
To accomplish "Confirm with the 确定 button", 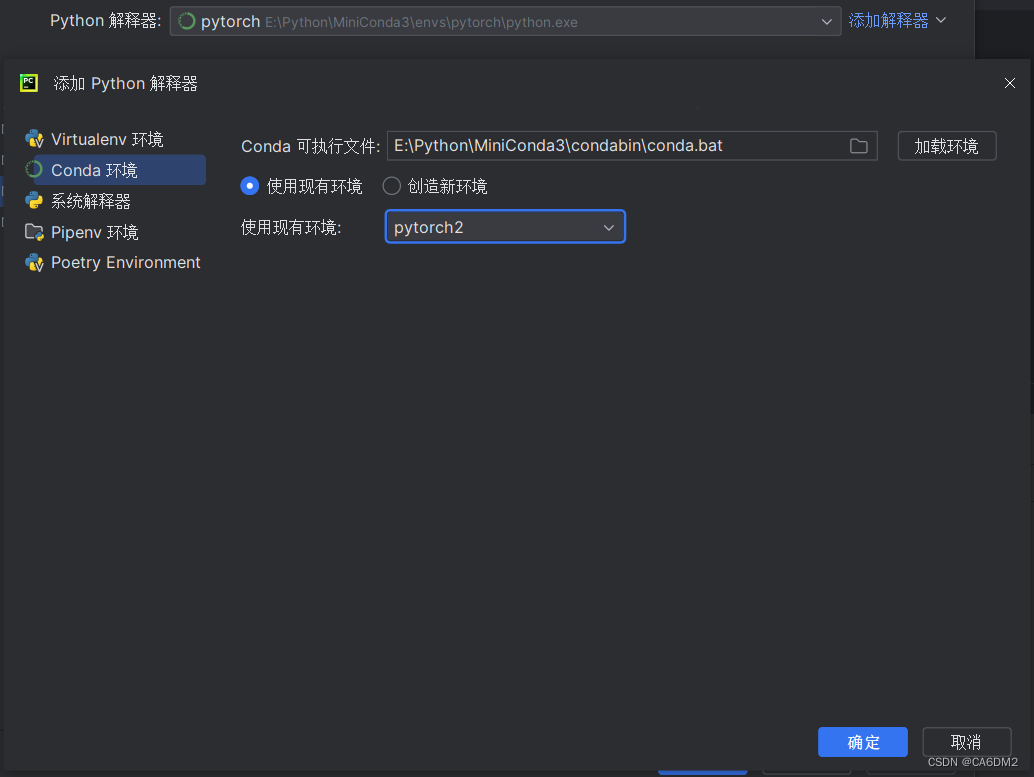I will click(x=862, y=742).
